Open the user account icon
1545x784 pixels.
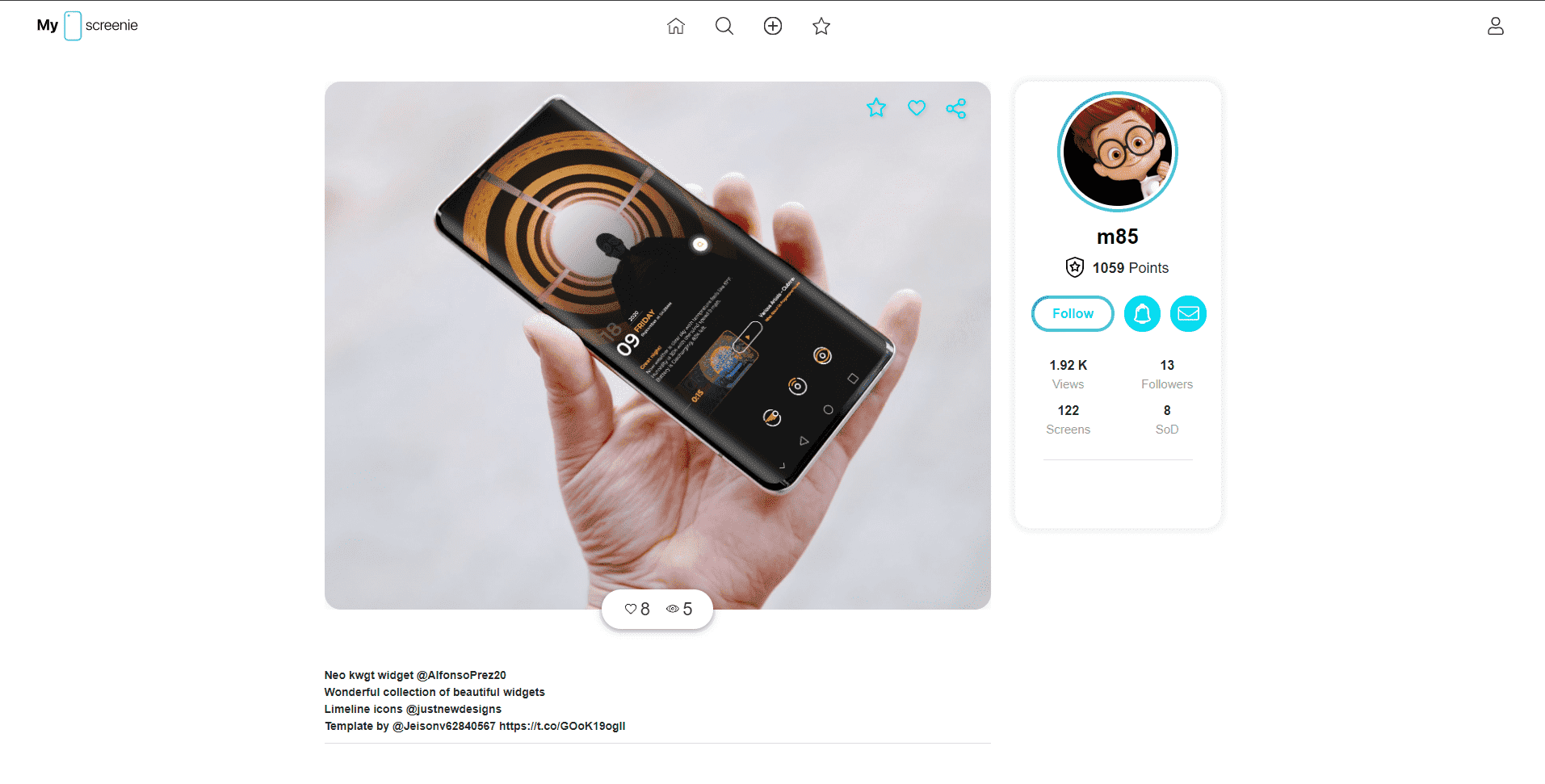(1496, 26)
